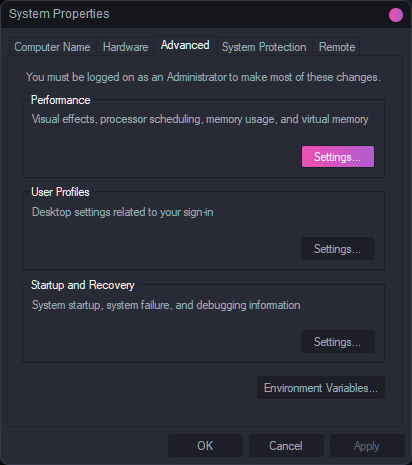
Task: Click the Administrator logon notice text
Action: 203,77
